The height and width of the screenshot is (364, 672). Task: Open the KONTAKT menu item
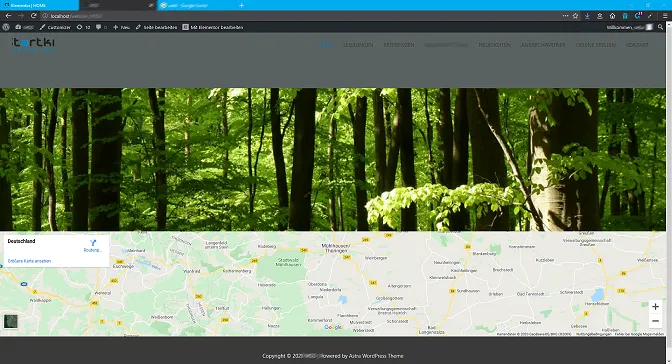click(x=637, y=45)
